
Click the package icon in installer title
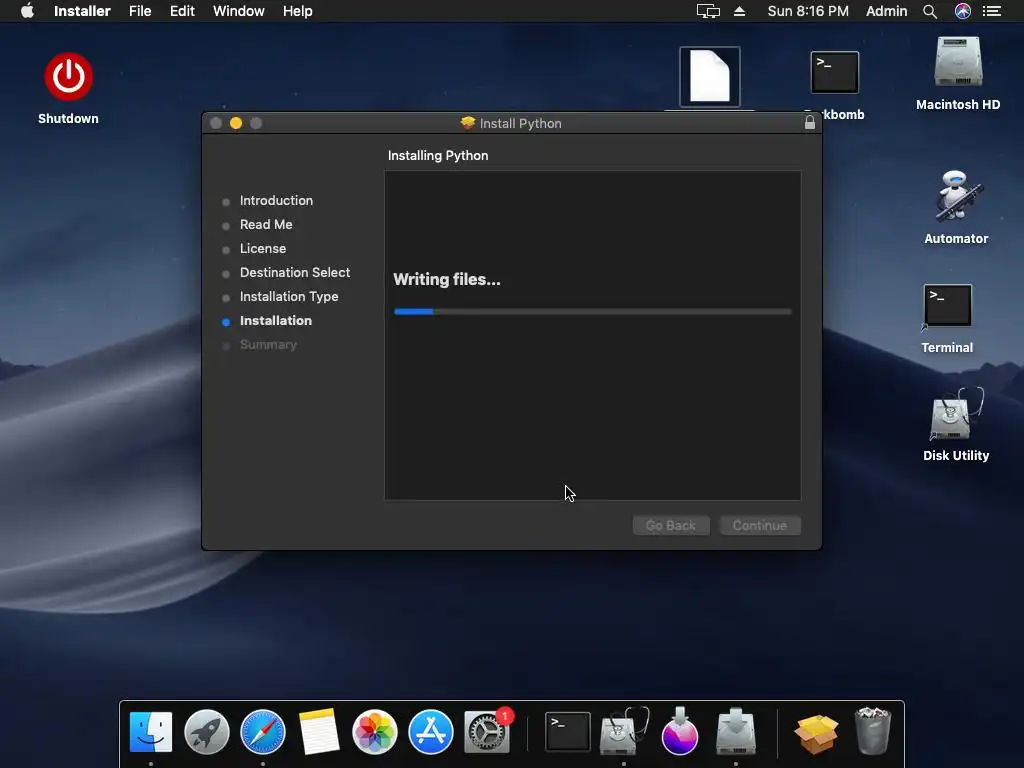(x=468, y=123)
